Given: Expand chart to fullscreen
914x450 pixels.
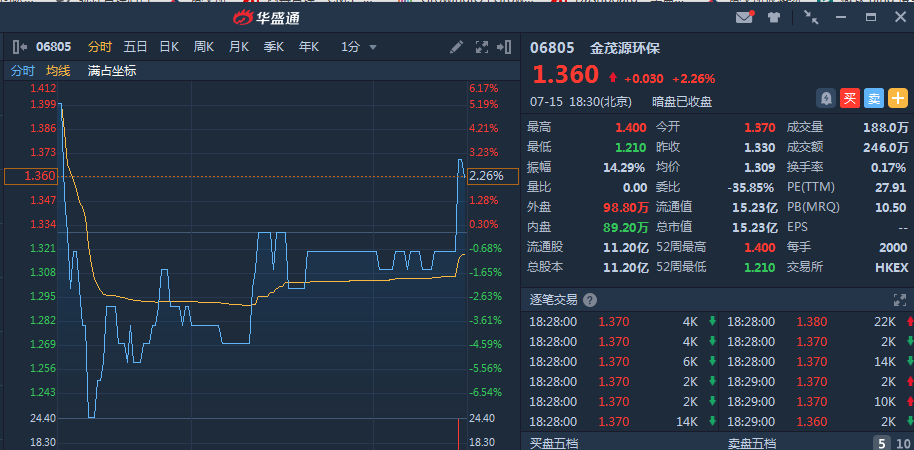Looking at the screenshot, I should click(x=481, y=47).
